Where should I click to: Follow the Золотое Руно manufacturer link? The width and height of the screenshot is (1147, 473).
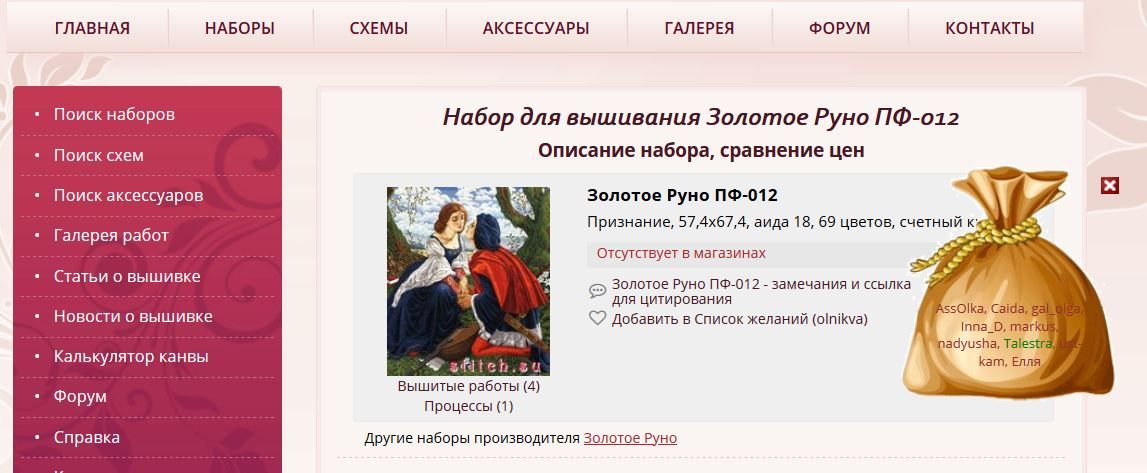pyautogui.click(x=631, y=438)
